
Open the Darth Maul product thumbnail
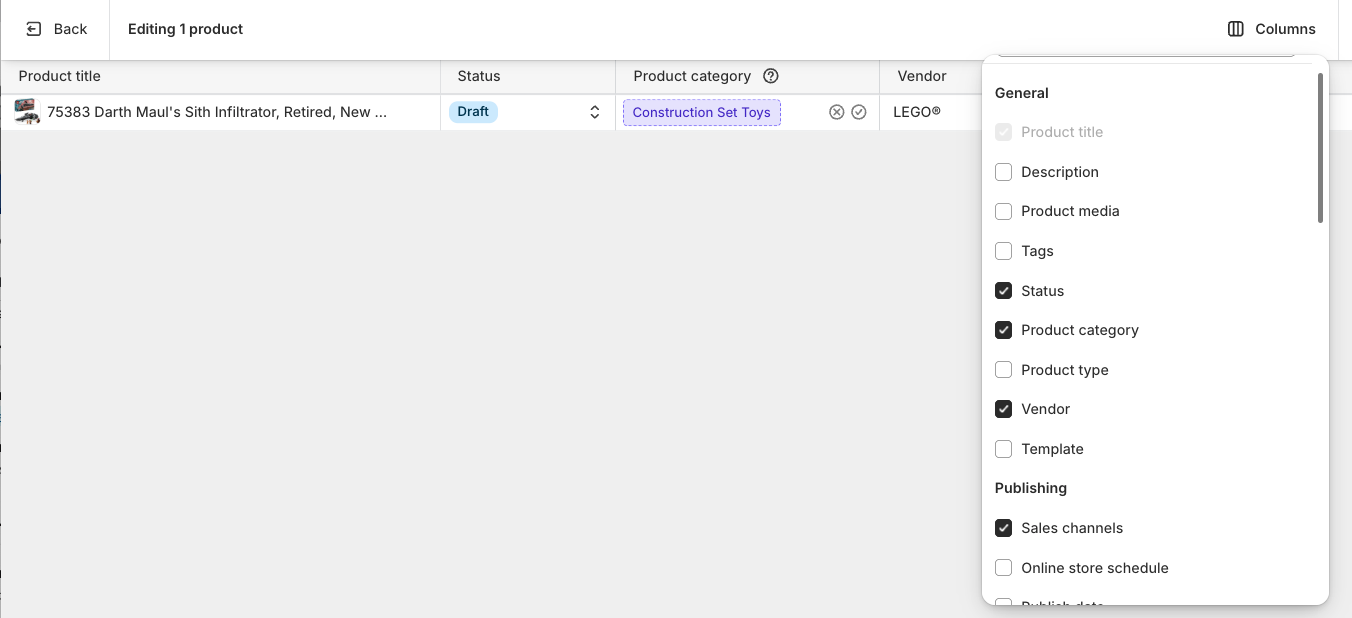(27, 112)
